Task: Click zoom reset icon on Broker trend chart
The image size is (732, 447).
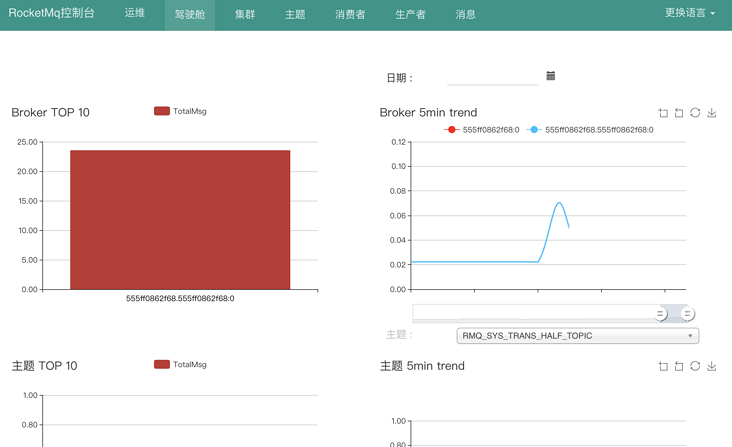Action: 679,113
